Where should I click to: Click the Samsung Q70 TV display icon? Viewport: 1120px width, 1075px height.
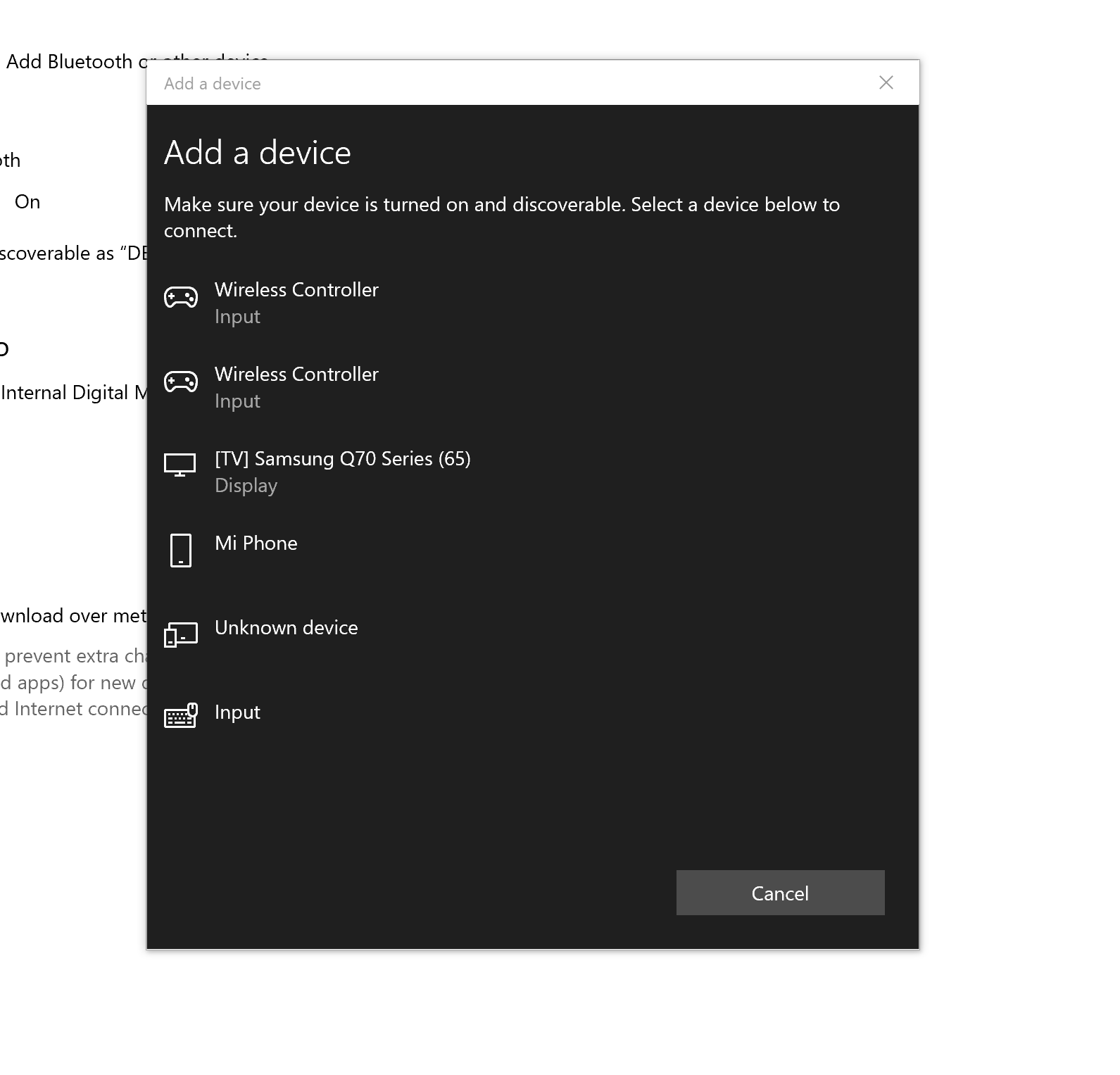click(x=180, y=465)
